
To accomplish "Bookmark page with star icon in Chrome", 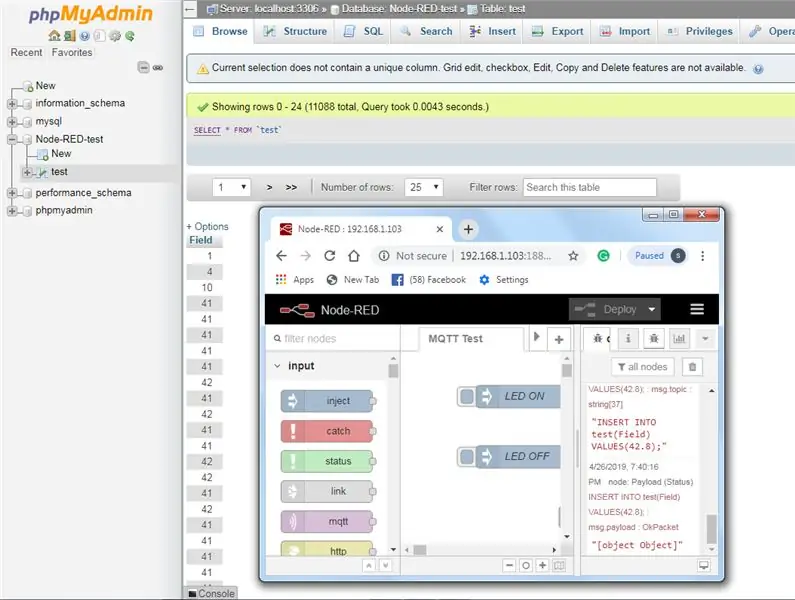I will click(573, 256).
